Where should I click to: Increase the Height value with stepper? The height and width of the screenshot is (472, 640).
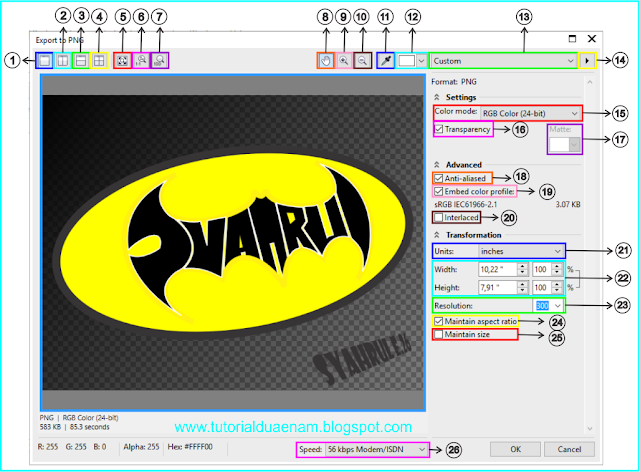pos(523,284)
